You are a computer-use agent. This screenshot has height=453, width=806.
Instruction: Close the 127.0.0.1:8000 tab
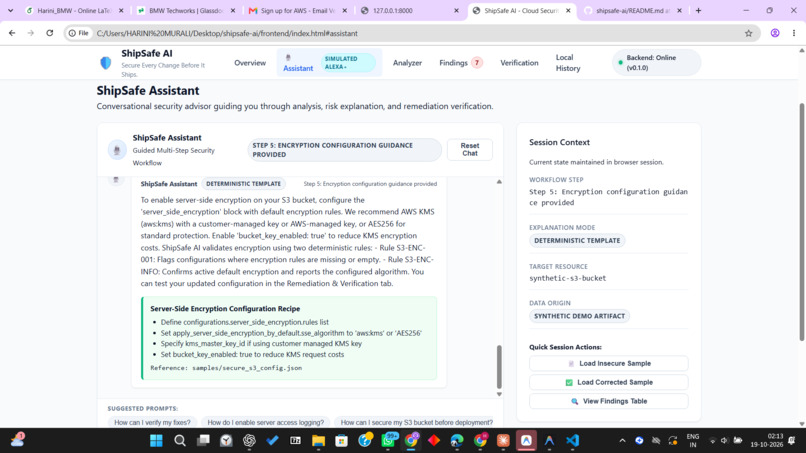click(x=456, y=10)
